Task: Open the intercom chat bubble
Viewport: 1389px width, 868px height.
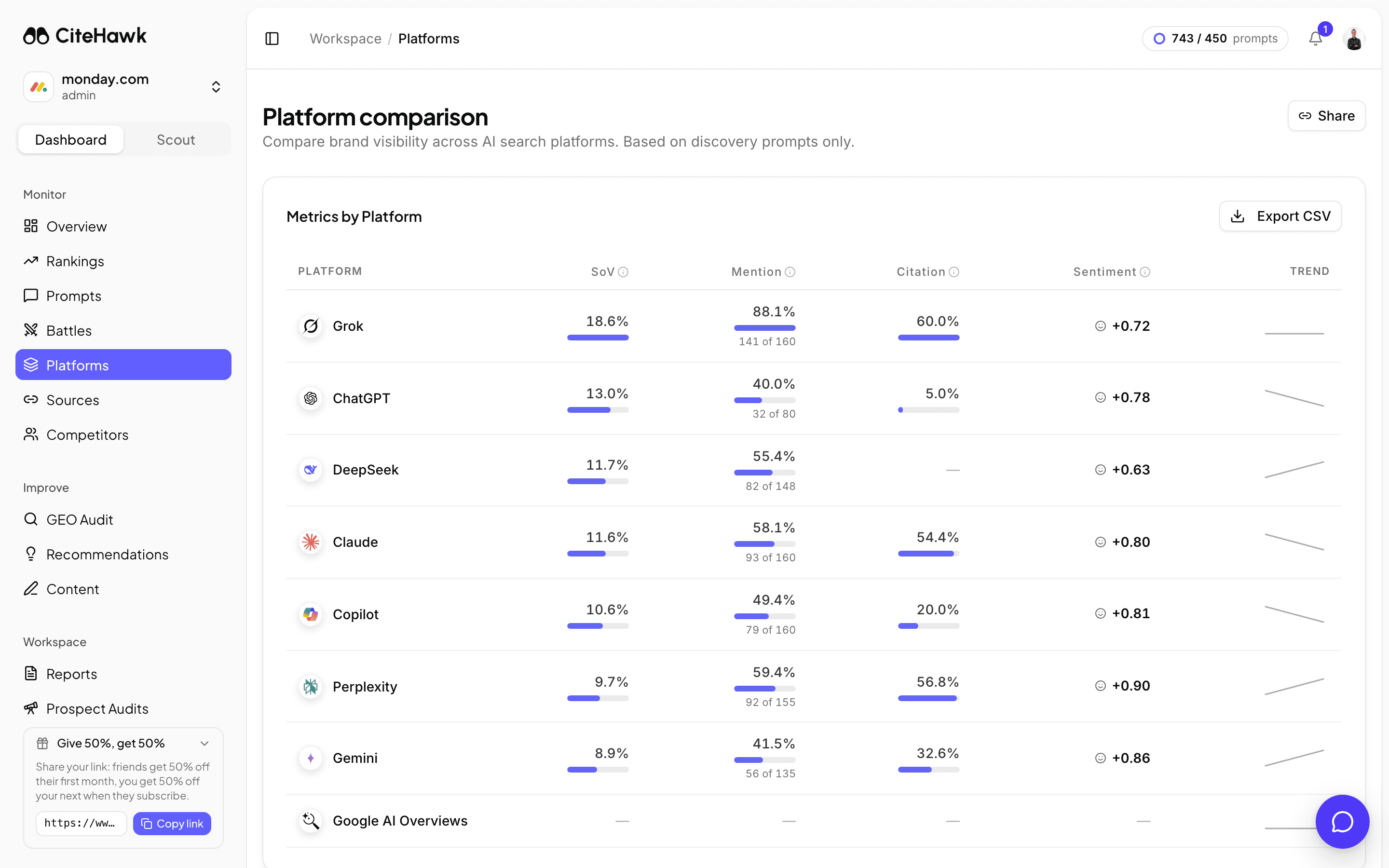Action: pyautogui.click(x=1343, y=821)
